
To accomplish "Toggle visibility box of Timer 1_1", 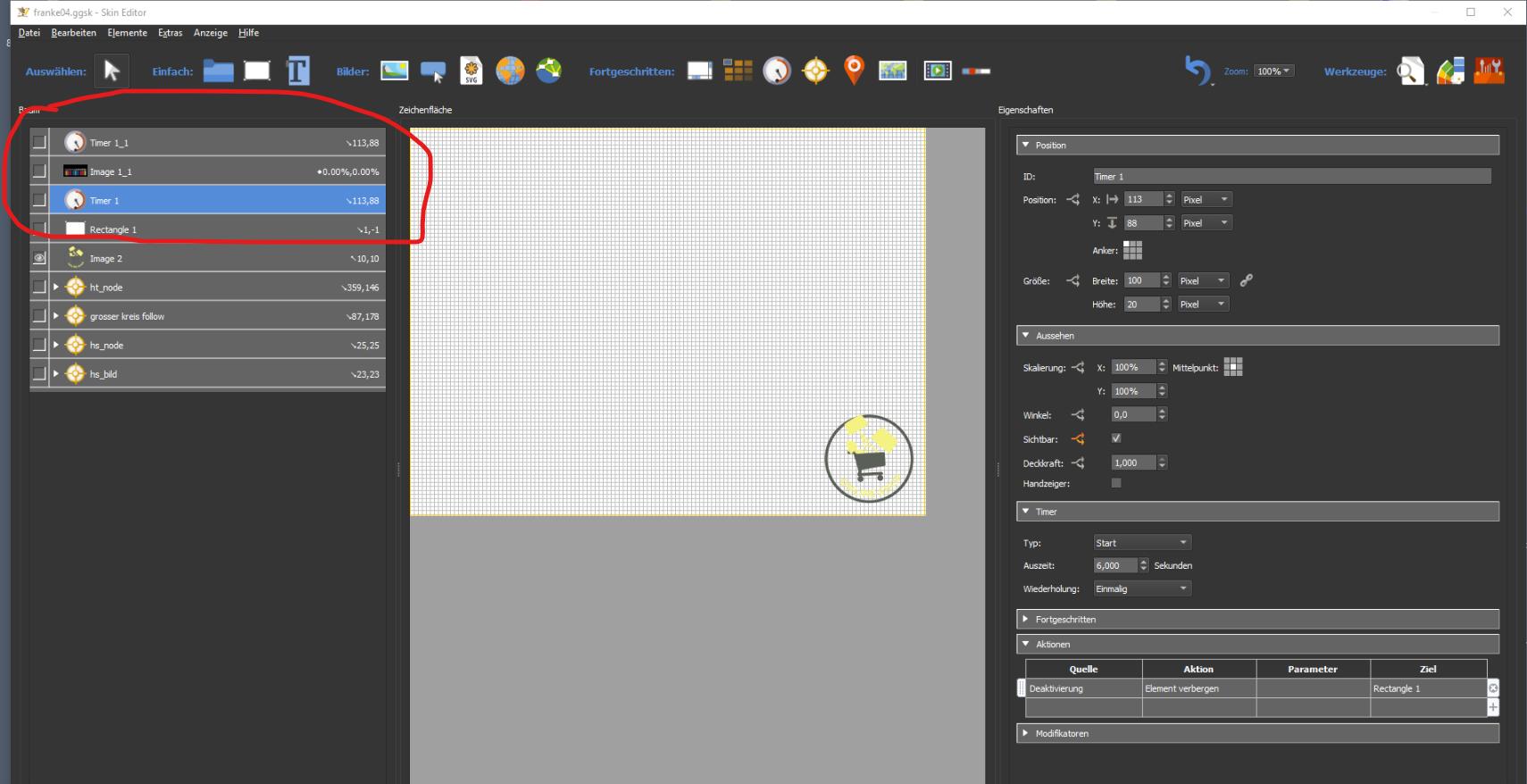I will click(x=38, y=142).
